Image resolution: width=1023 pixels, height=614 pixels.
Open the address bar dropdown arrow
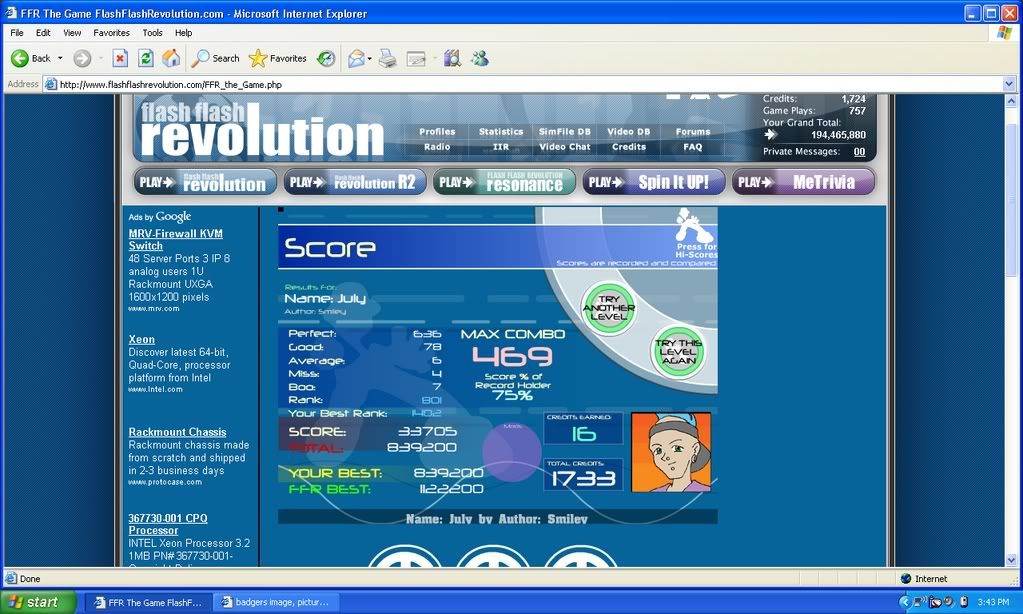pos(1009,85)
